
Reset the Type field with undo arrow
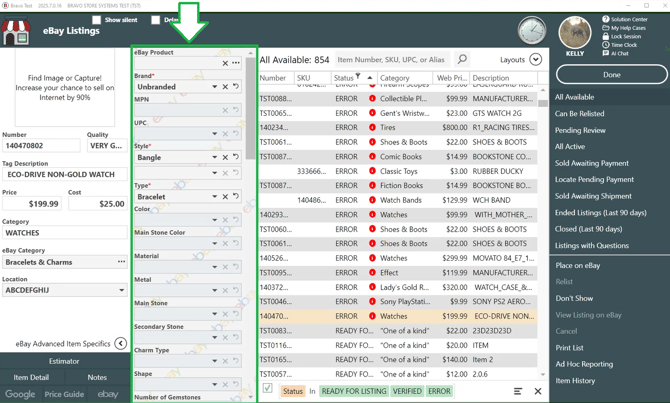[x=235, y=196]
